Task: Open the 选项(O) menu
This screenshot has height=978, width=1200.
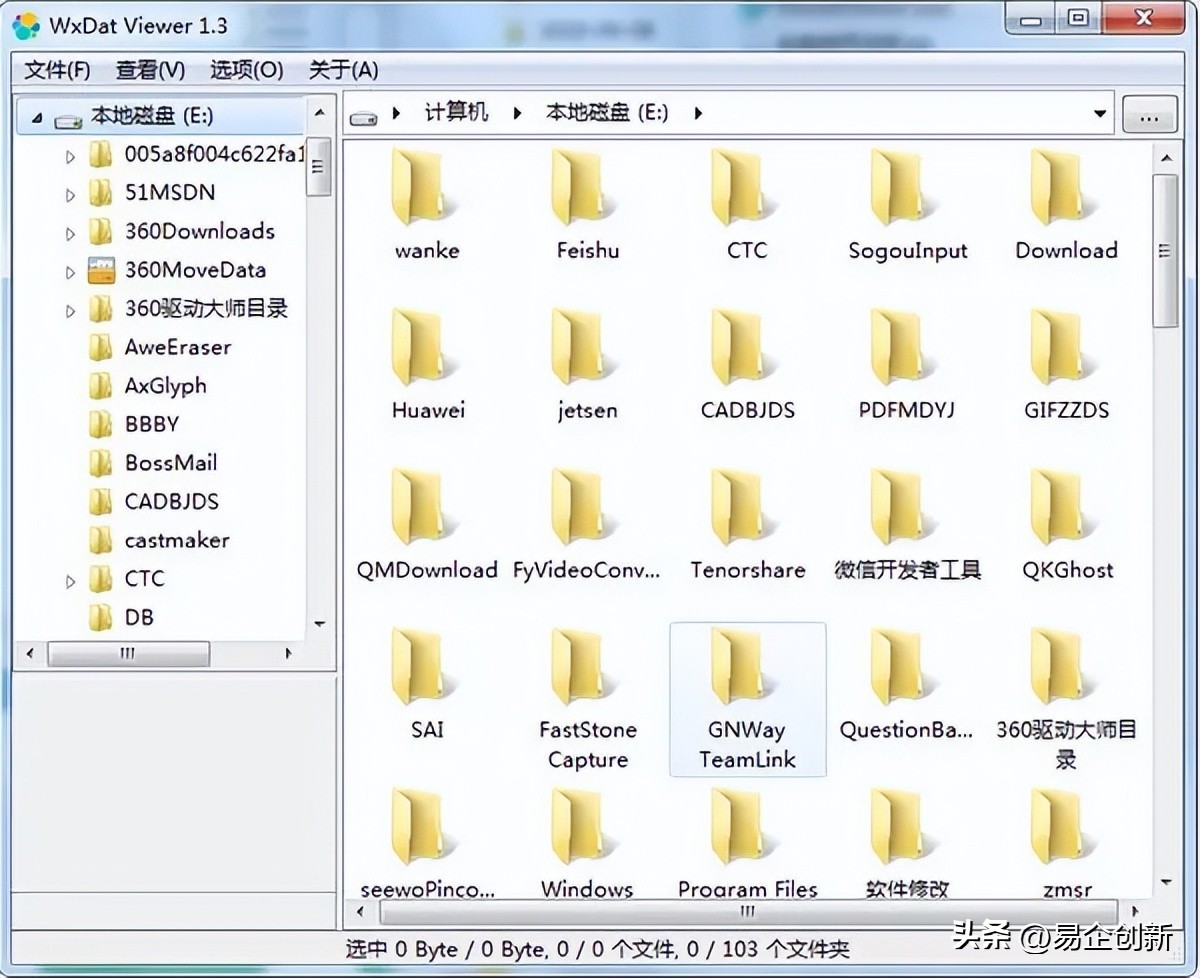Action: 246,70
